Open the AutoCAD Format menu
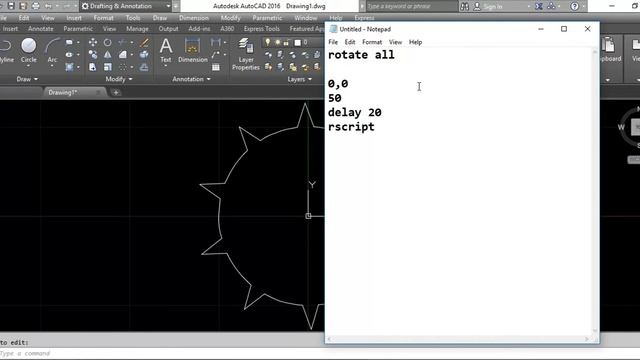The height and width of the screenshot is (360, 640). pos(103,18)
